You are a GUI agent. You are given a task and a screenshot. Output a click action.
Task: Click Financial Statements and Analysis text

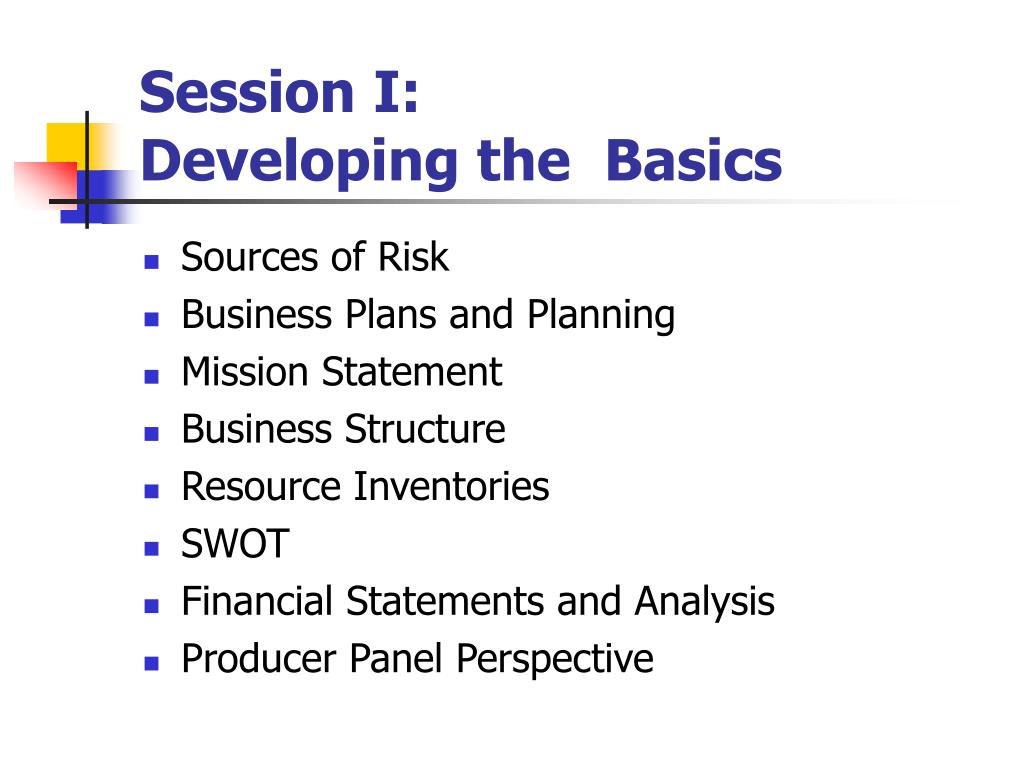click(478, 602)
